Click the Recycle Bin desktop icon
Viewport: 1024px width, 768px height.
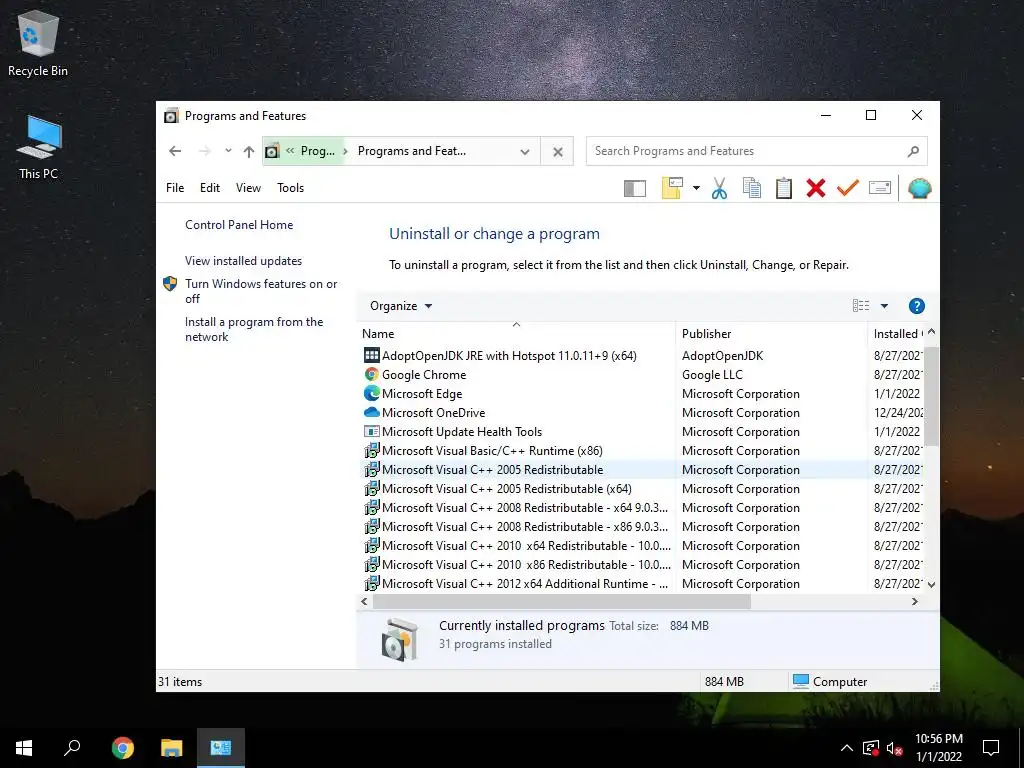tap(38, 44)
